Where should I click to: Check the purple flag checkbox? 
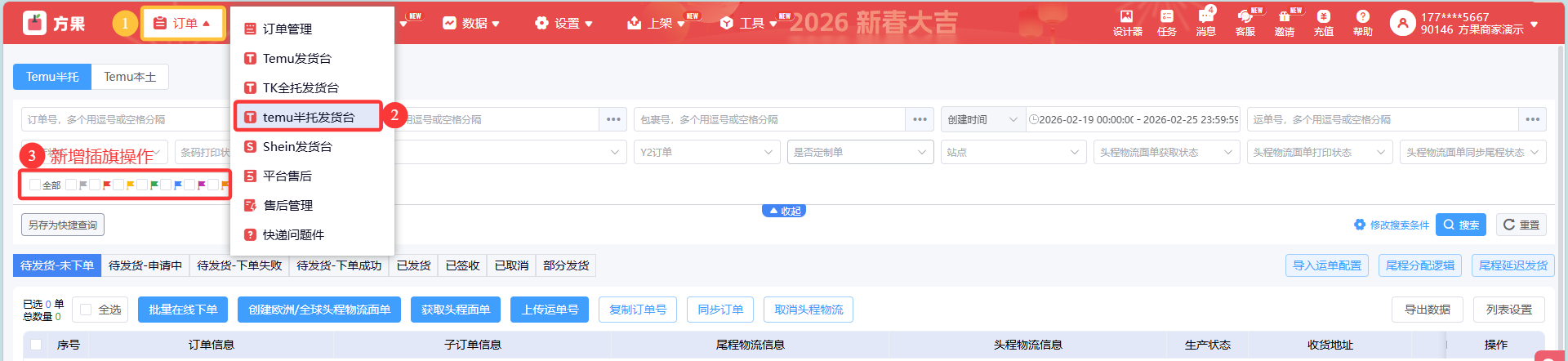pos(189,185)
